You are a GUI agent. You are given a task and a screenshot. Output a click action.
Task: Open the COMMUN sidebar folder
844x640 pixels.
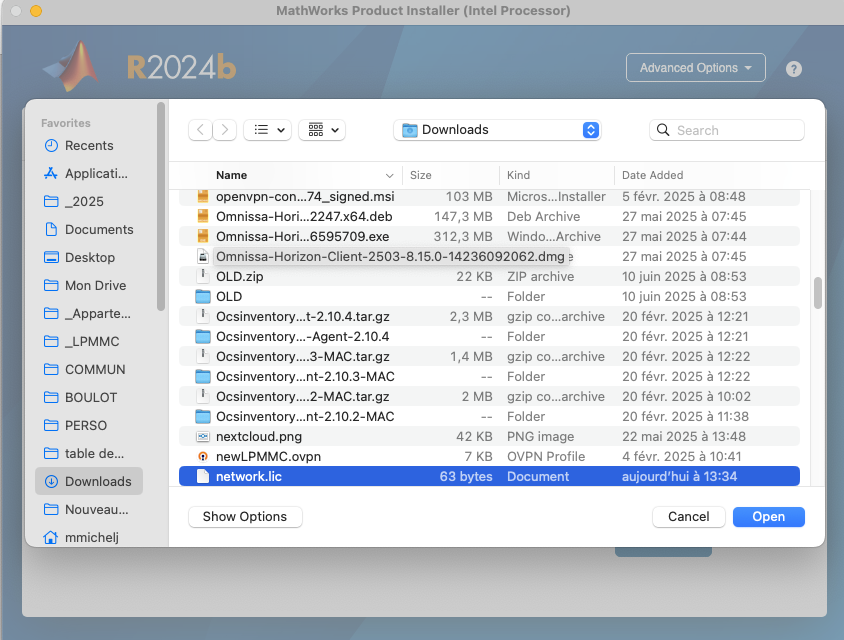(x=89, y=369)
